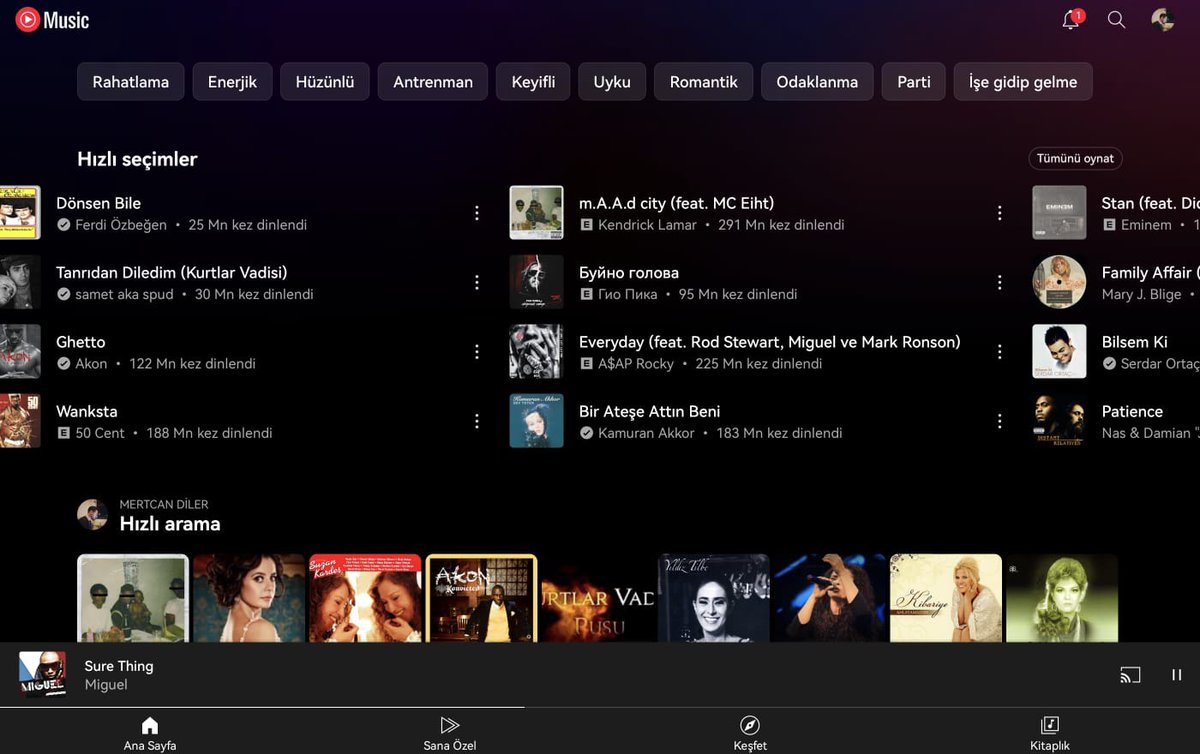This screenshot has width=1200, height=754.
Task: Click the MERTCAN DİLER avatar
Action: point(93,515)
